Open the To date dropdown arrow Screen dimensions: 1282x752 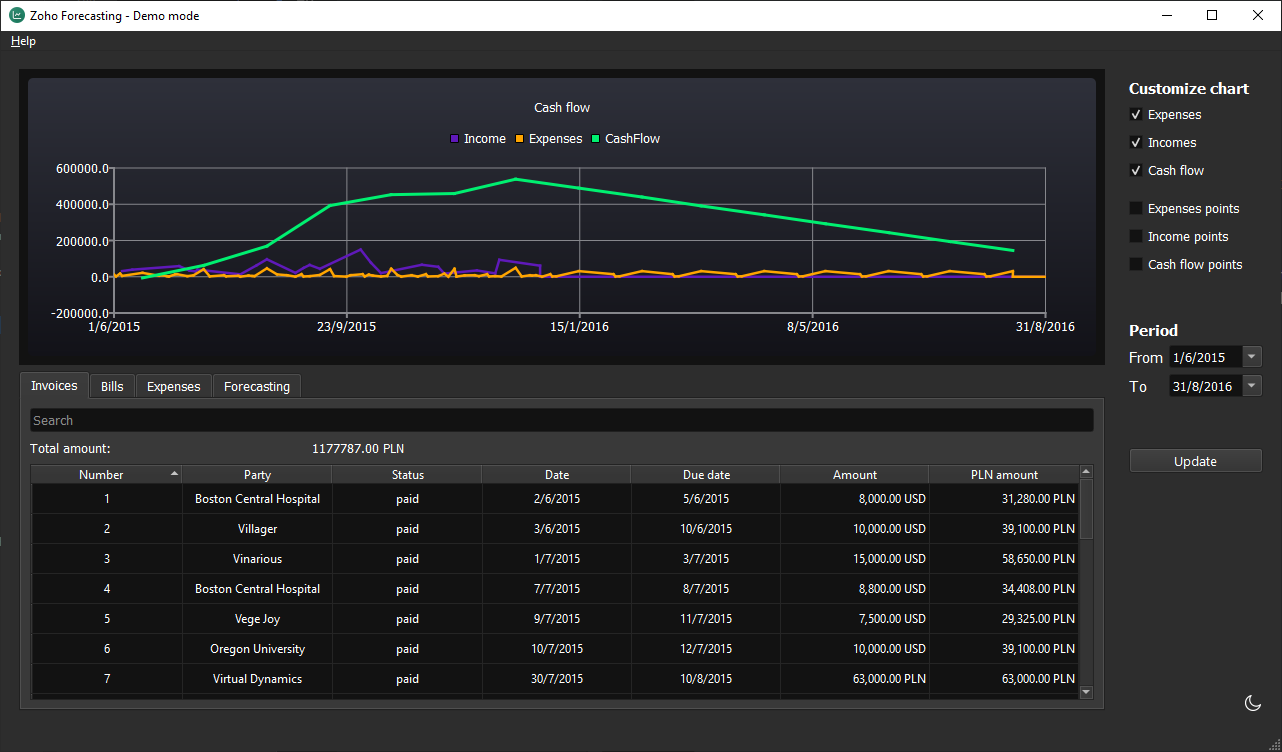pyautogui.click(x=1252, y=386)
